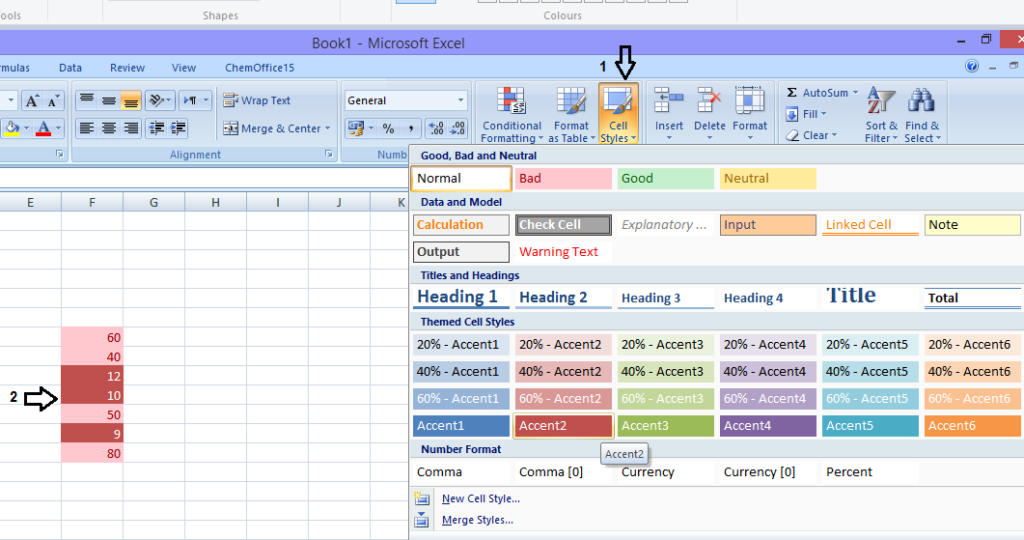Screen dimensions: 1024x540
Task: Apply the Accent6 orange style swatch
Action: coord(972,426)
